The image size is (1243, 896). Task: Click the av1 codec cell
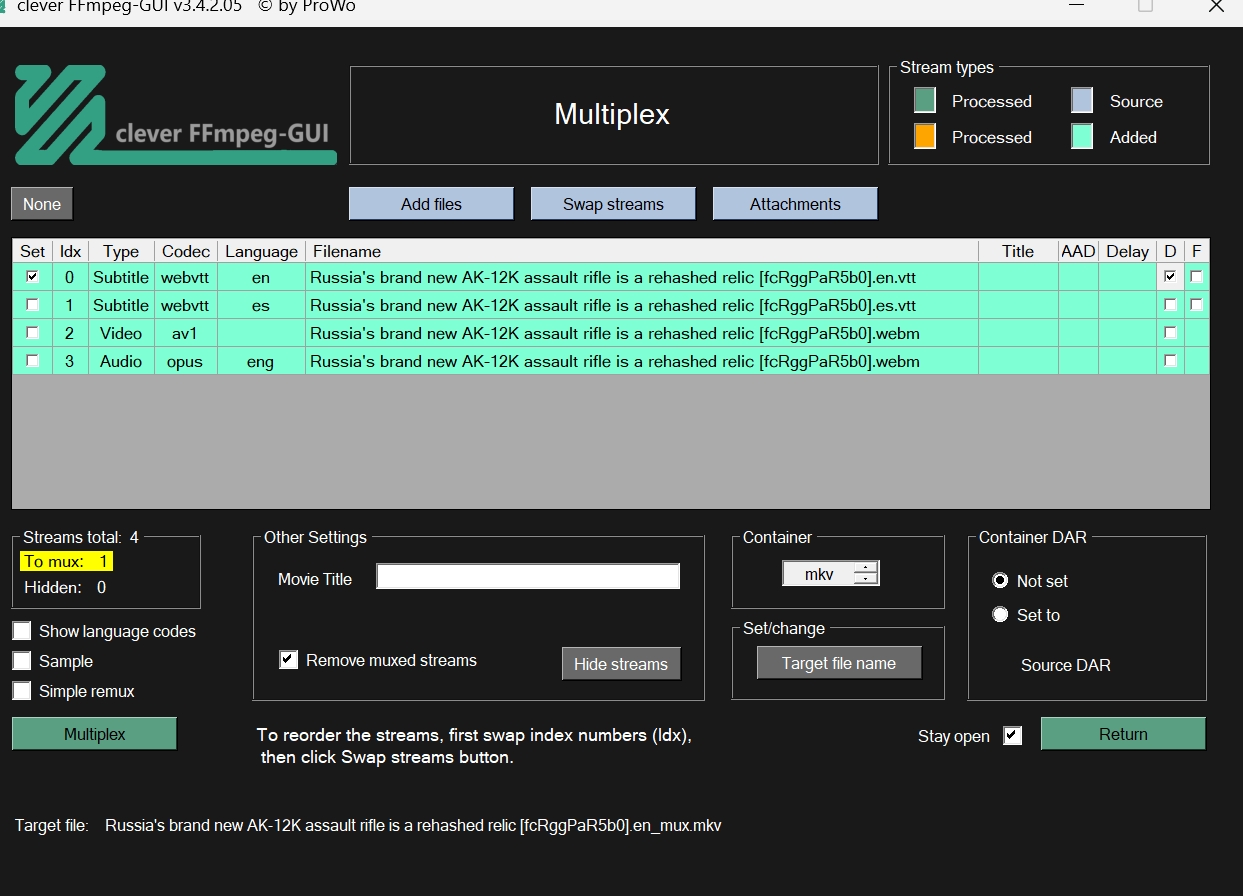[x=186, y=333]
